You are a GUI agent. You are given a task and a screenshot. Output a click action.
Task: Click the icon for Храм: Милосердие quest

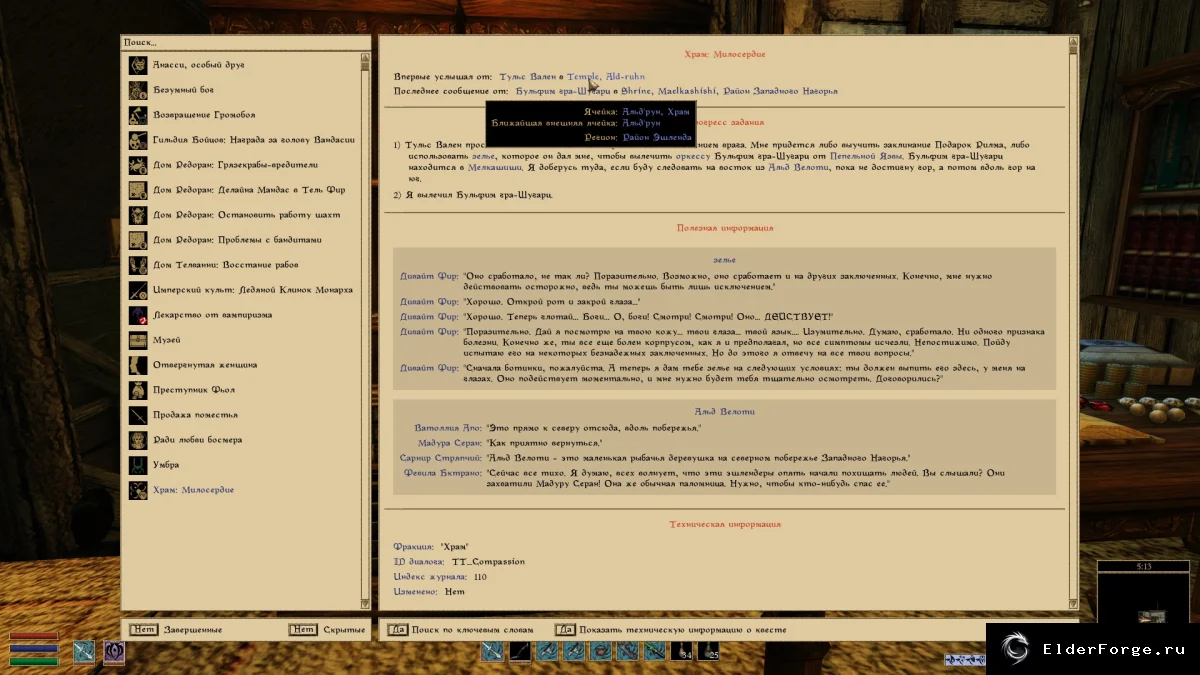click(138, 490)
